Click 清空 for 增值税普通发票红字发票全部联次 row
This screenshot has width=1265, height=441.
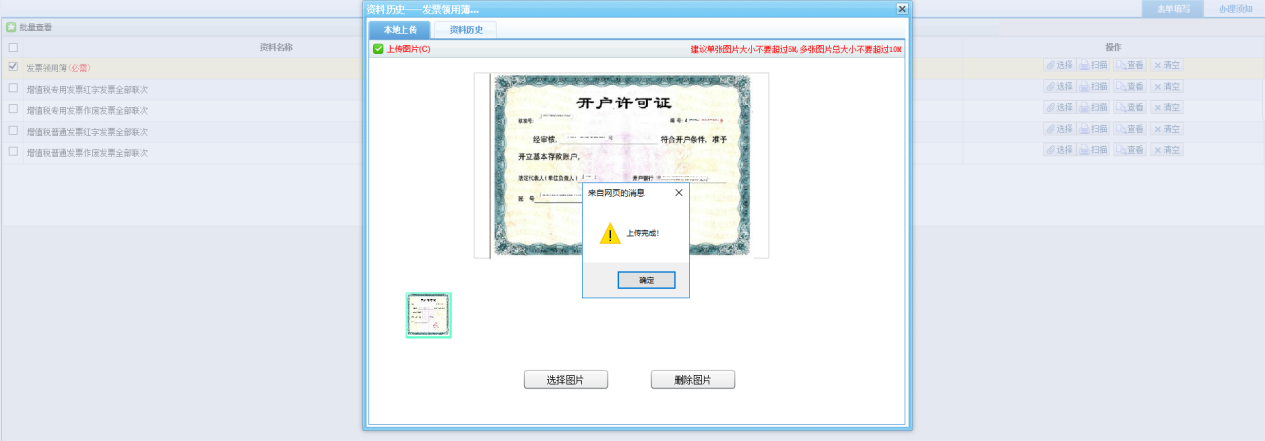pyautogui.click(x=1166, y=129)
